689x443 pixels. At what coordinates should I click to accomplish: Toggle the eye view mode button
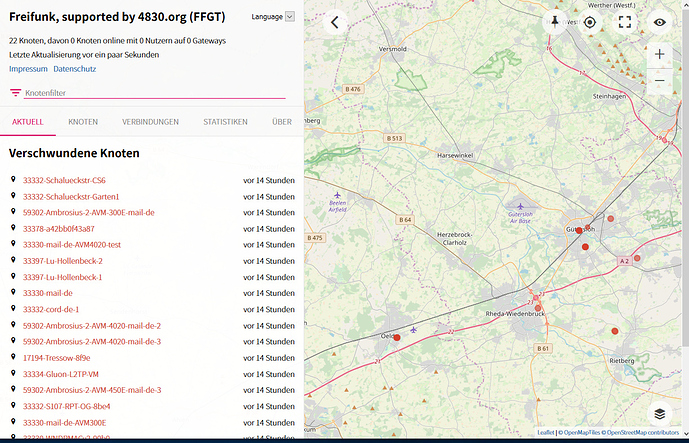660,22
